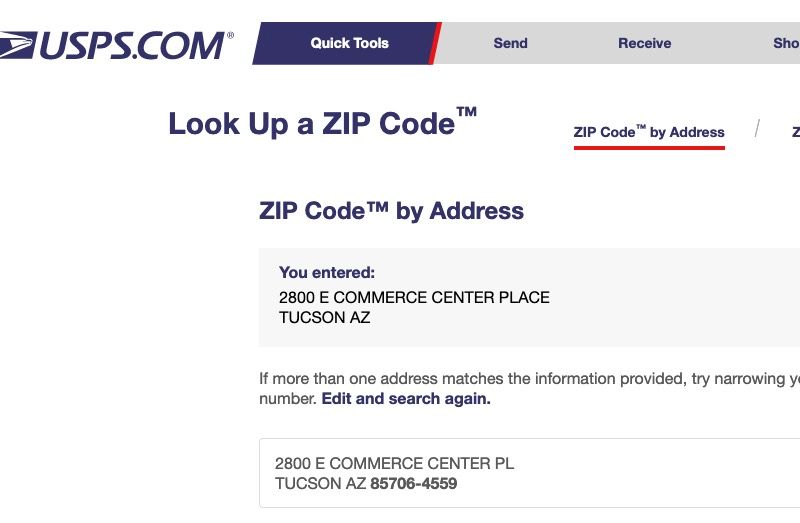Open the partially visible Shop menu

point(786,43)
